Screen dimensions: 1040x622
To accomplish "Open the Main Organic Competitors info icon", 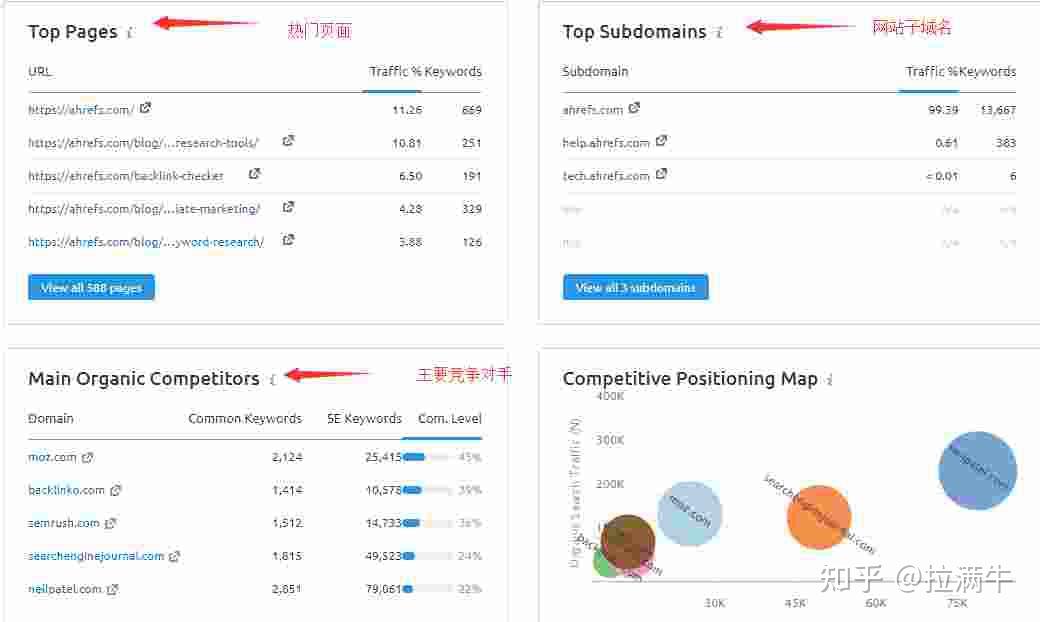I will point(273,380).
